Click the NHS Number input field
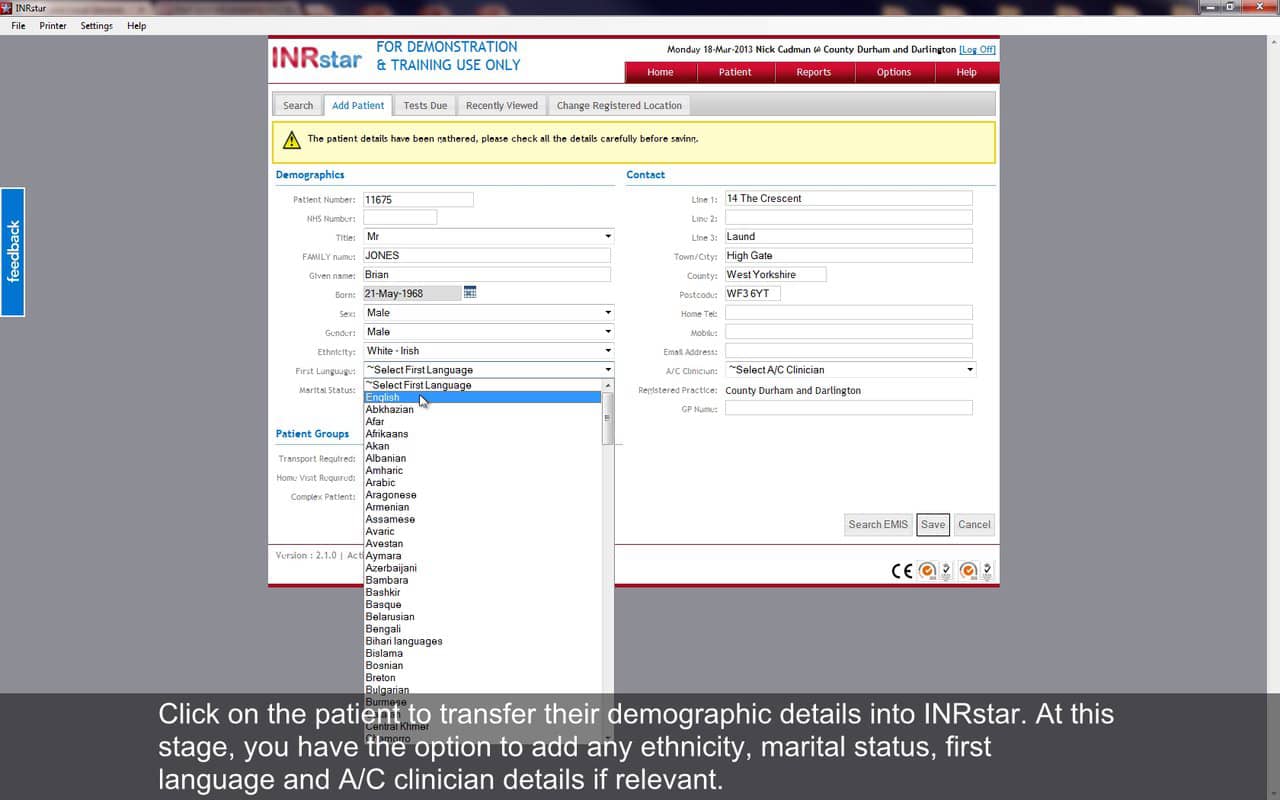 pyautogui.click(x=400, y=218)
